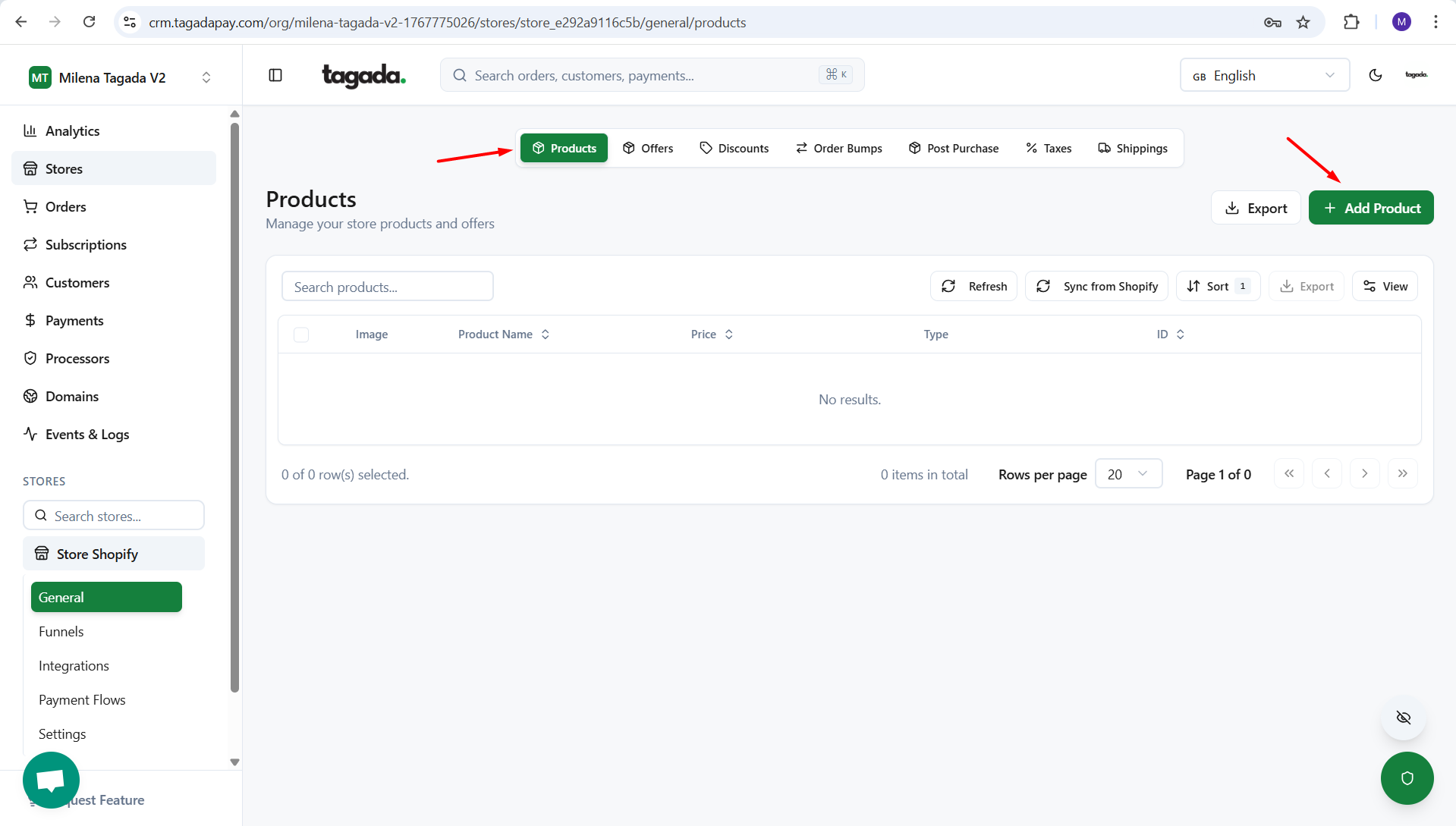Focus the Search products input field
Viewport: 1456px width, 826px height.
point(387,287)
